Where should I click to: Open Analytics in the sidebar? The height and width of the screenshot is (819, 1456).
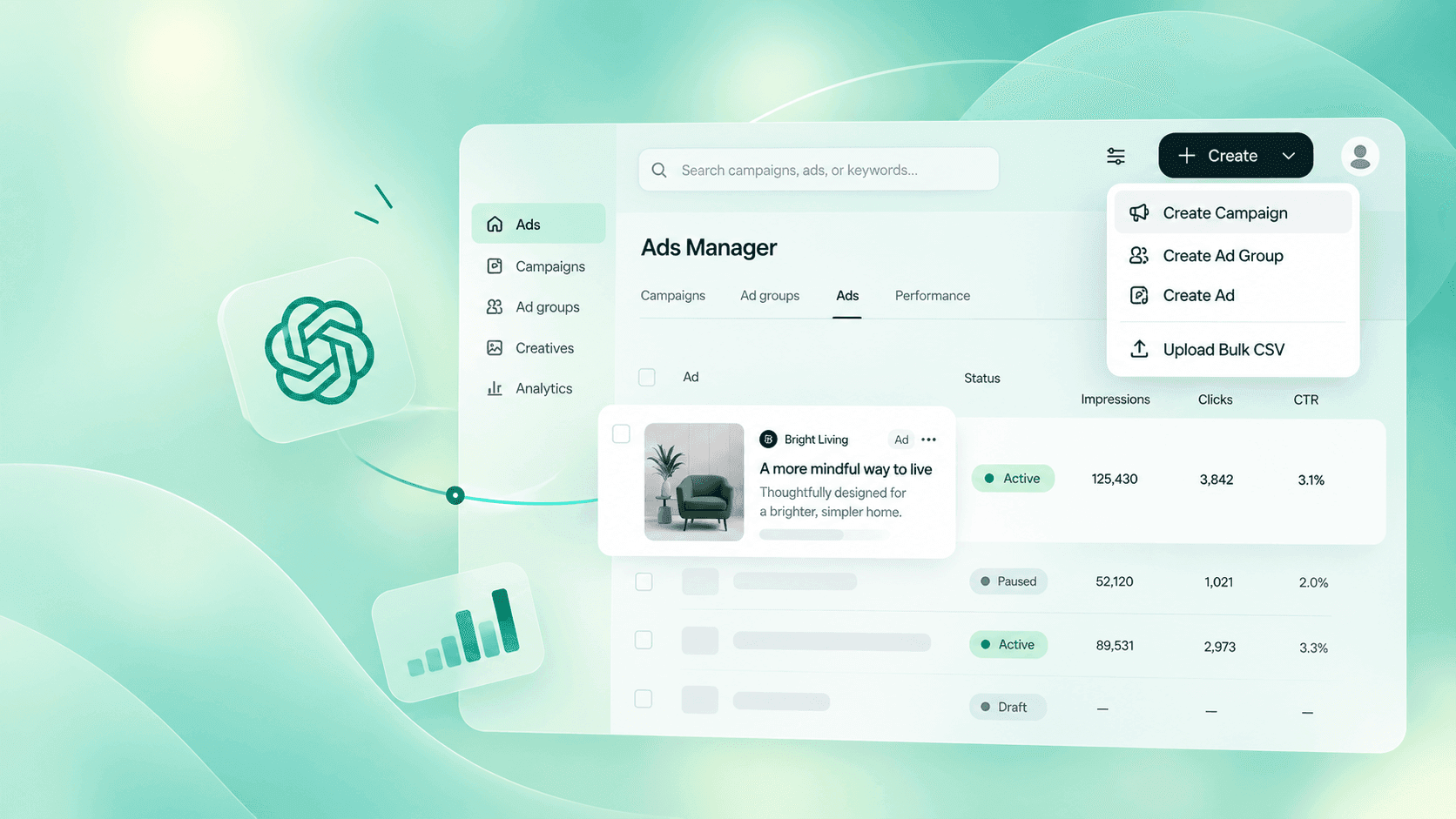click(x=538, y=388)
